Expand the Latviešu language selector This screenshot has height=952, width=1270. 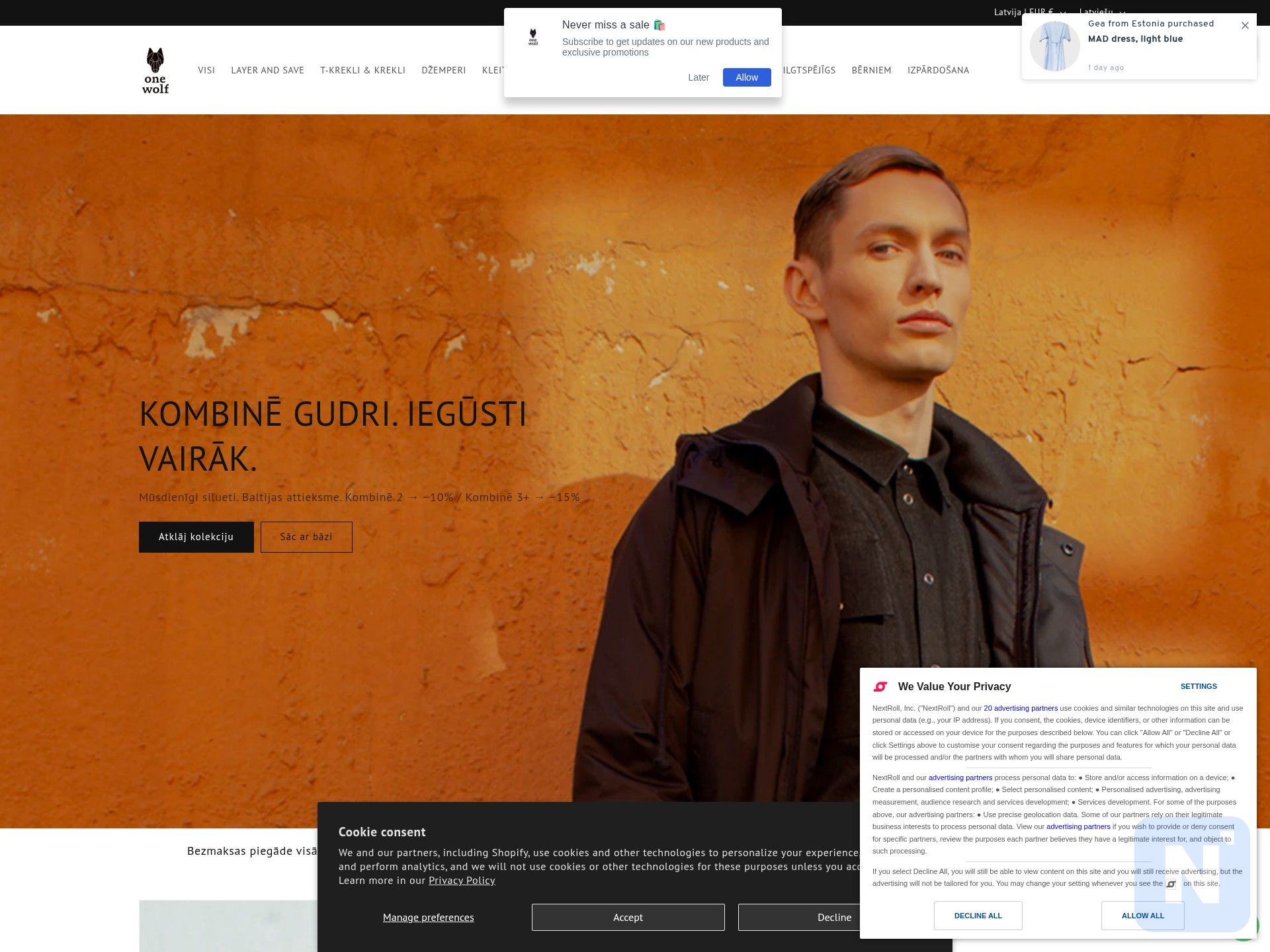(x=1102, y=12)
